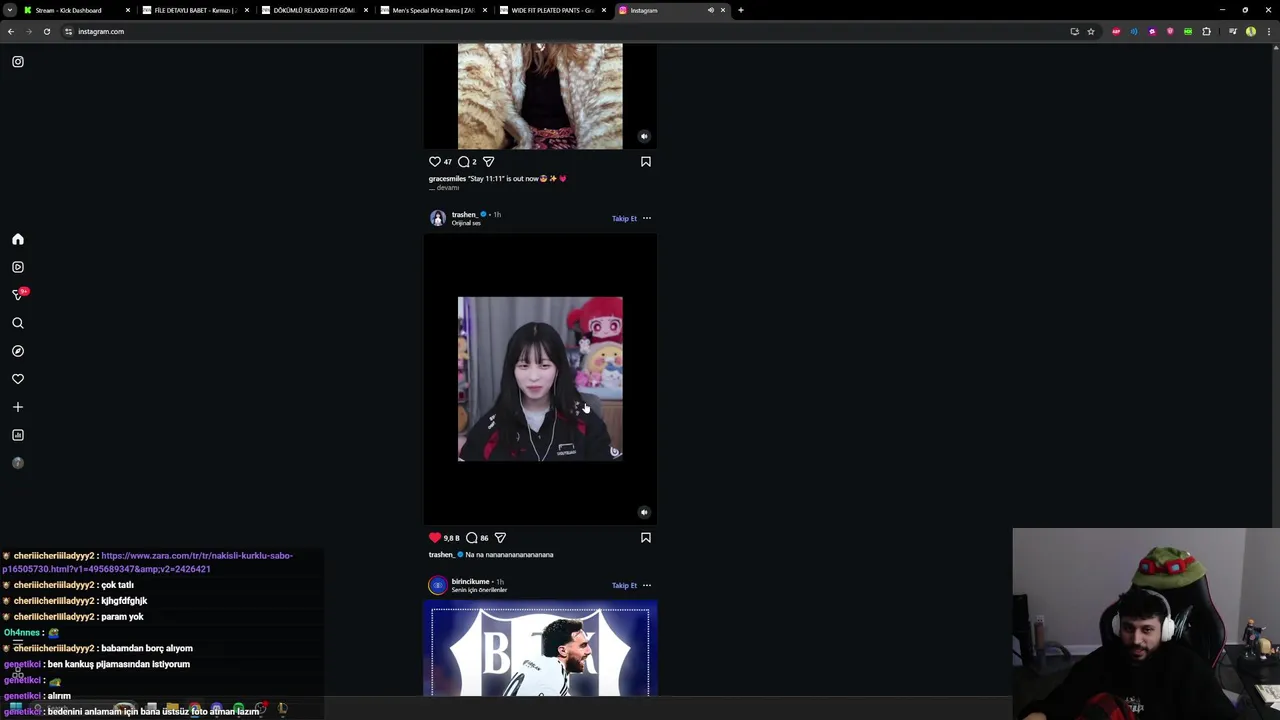1280x720 pixels.
Task: View site information icon in address bar
Action: pyautogui.click(x=68, y=31)
